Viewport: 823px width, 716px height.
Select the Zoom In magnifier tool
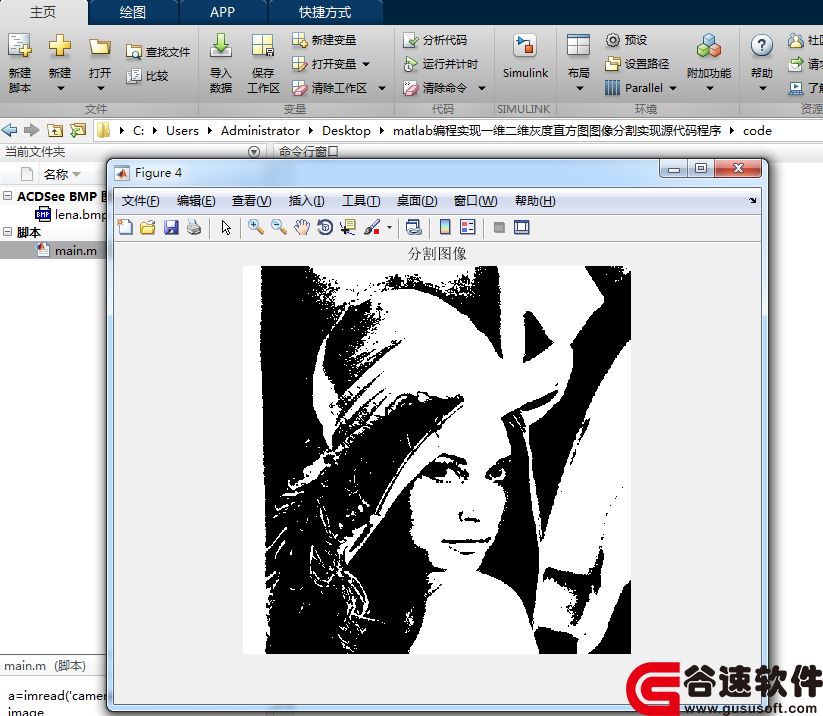[256, 227]
